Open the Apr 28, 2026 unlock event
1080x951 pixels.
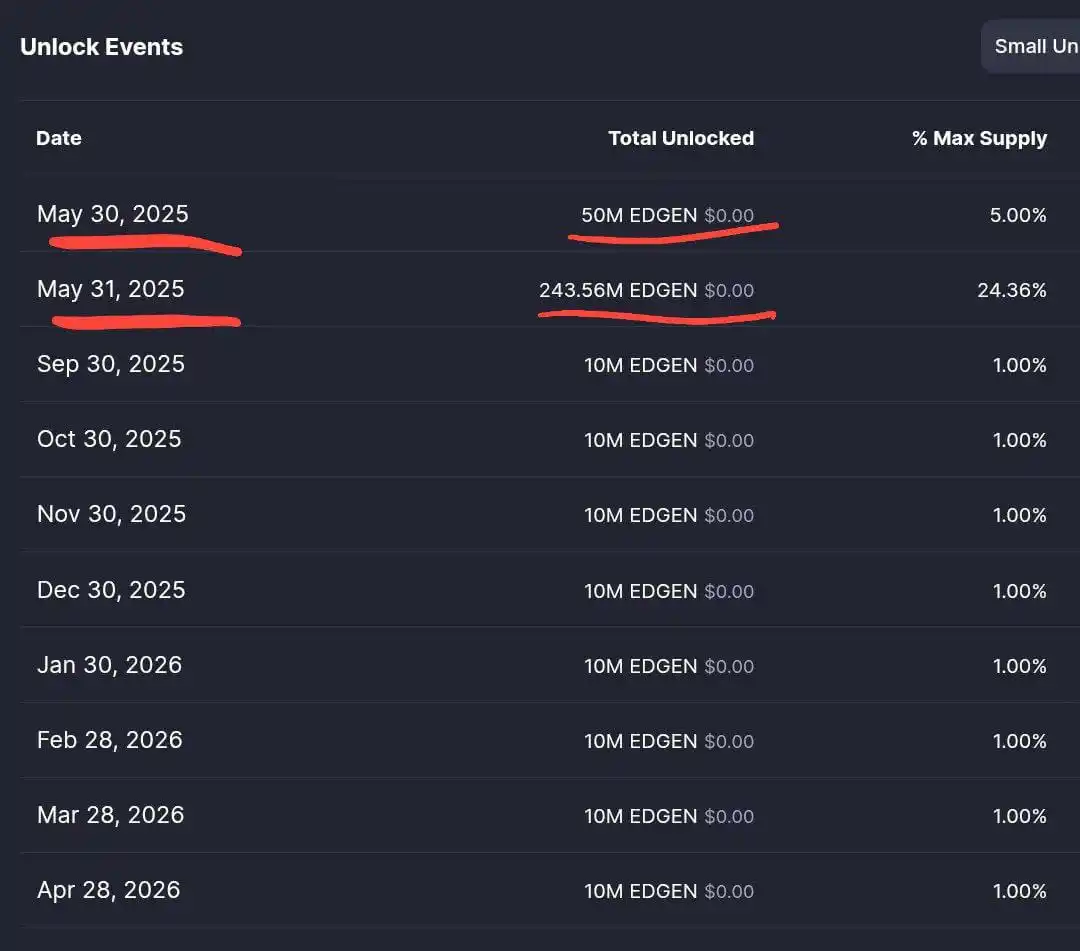[x=108, y=890]
